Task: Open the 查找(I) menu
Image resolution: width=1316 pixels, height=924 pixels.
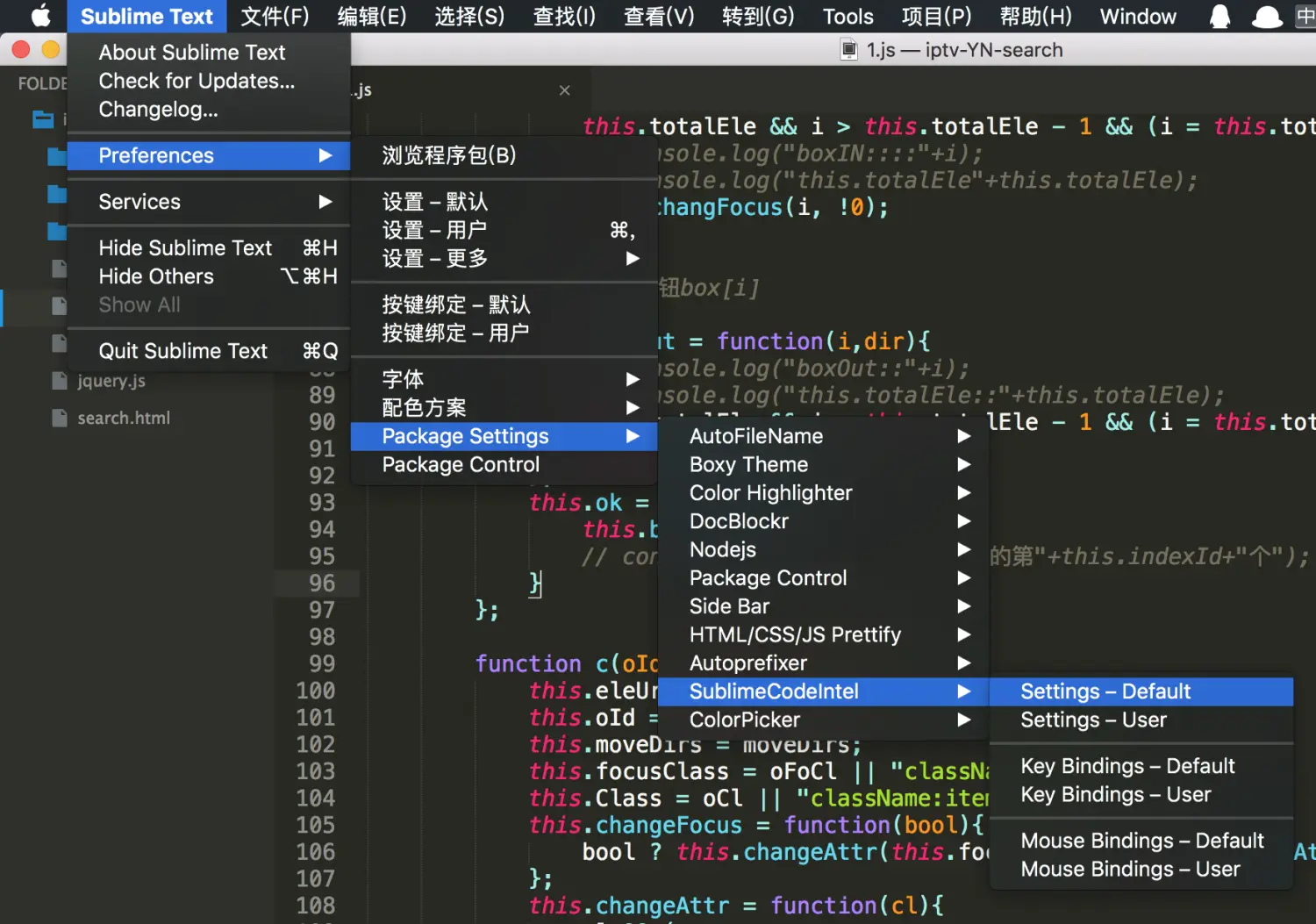Action: pos(564,16)
